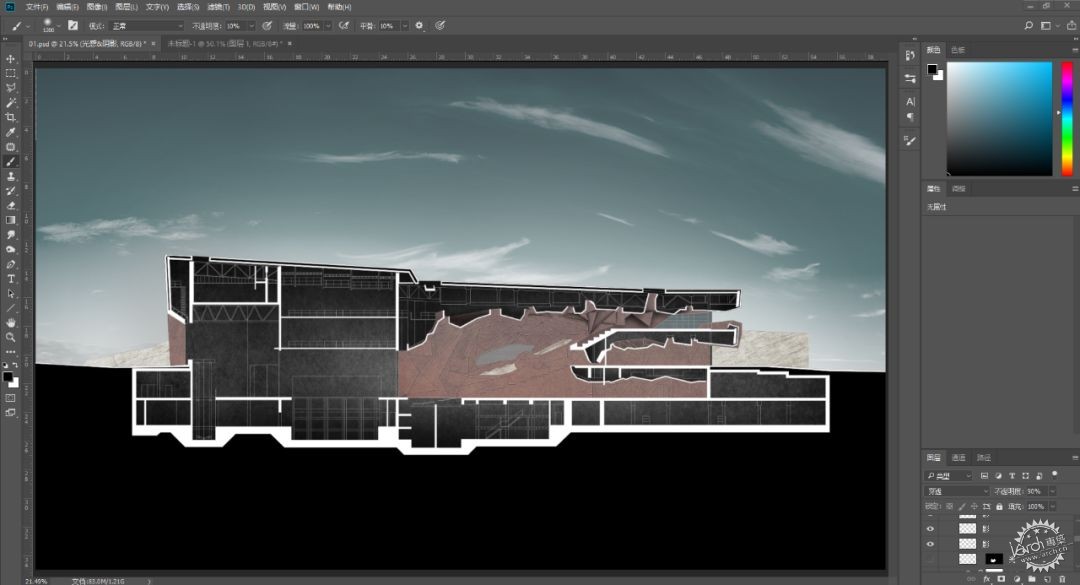1080x585 pixels.
Task: Toggle the brush settings panel button
Action: tap(72, 25)
